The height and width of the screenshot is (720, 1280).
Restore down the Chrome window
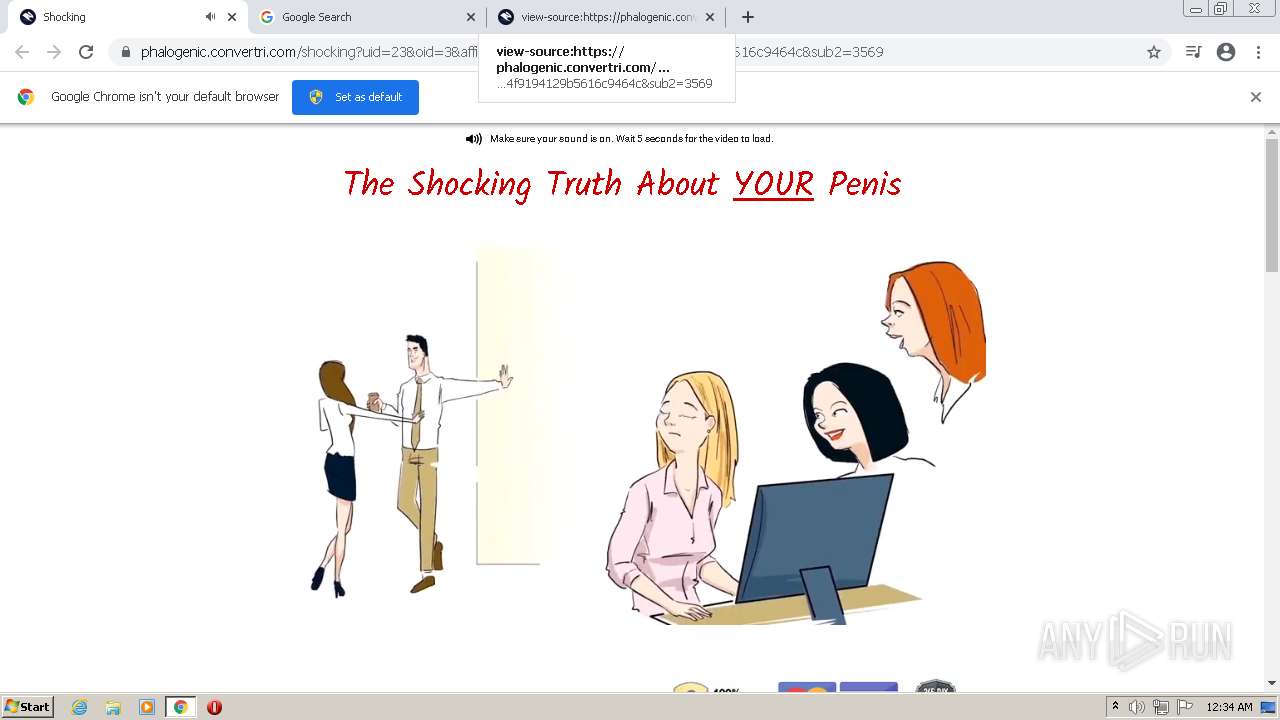pos(1221,9)
